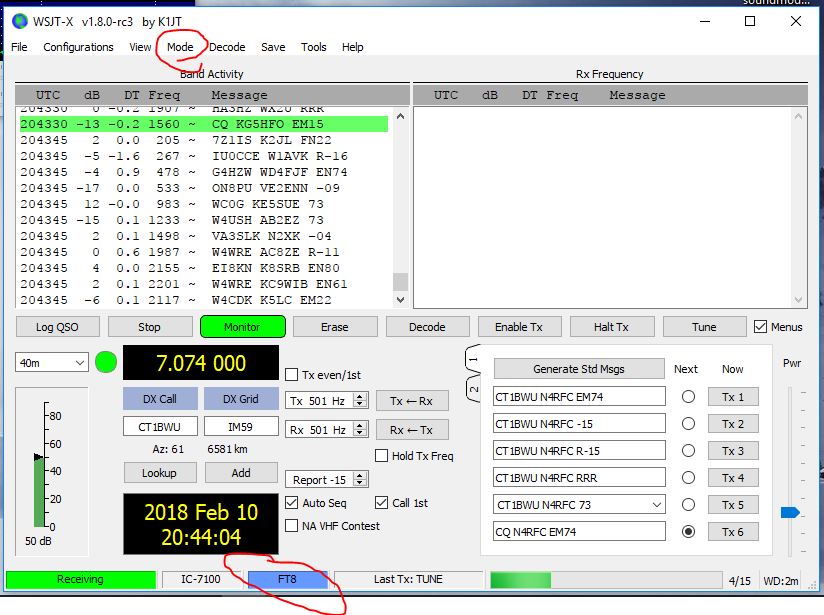
Task: Click the Tx 501 Hz spinner arrows
Action: [360, 401]
